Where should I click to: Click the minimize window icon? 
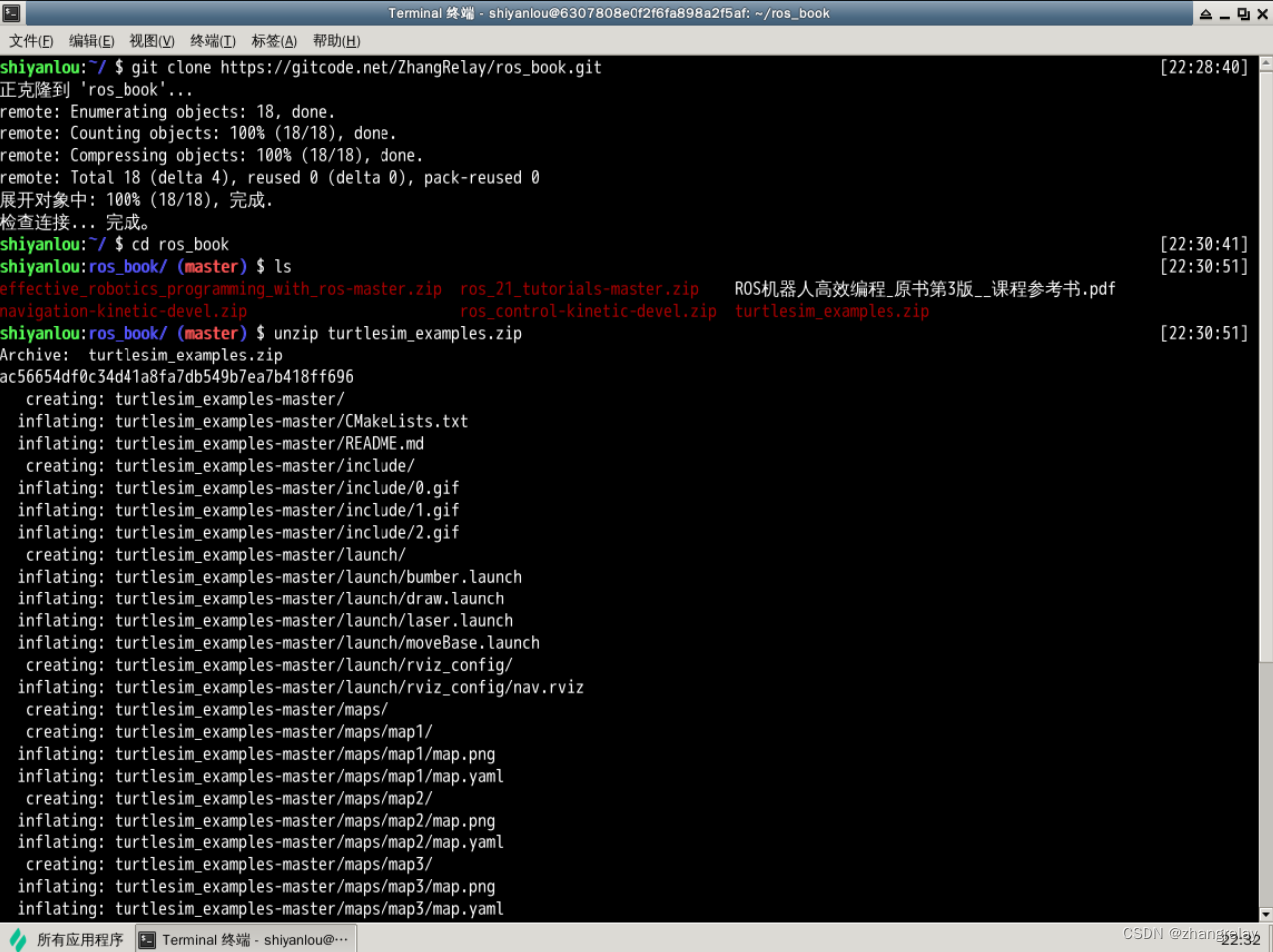[1225, 14]
